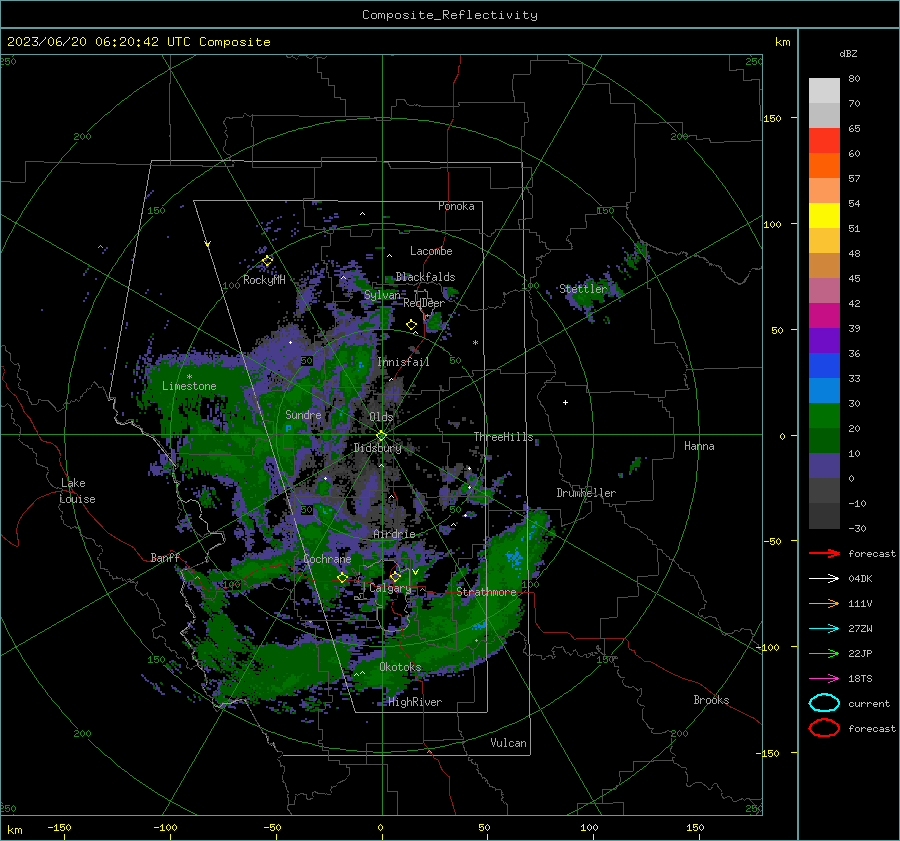Click the Didsbury label

click(x=377, y=448)
